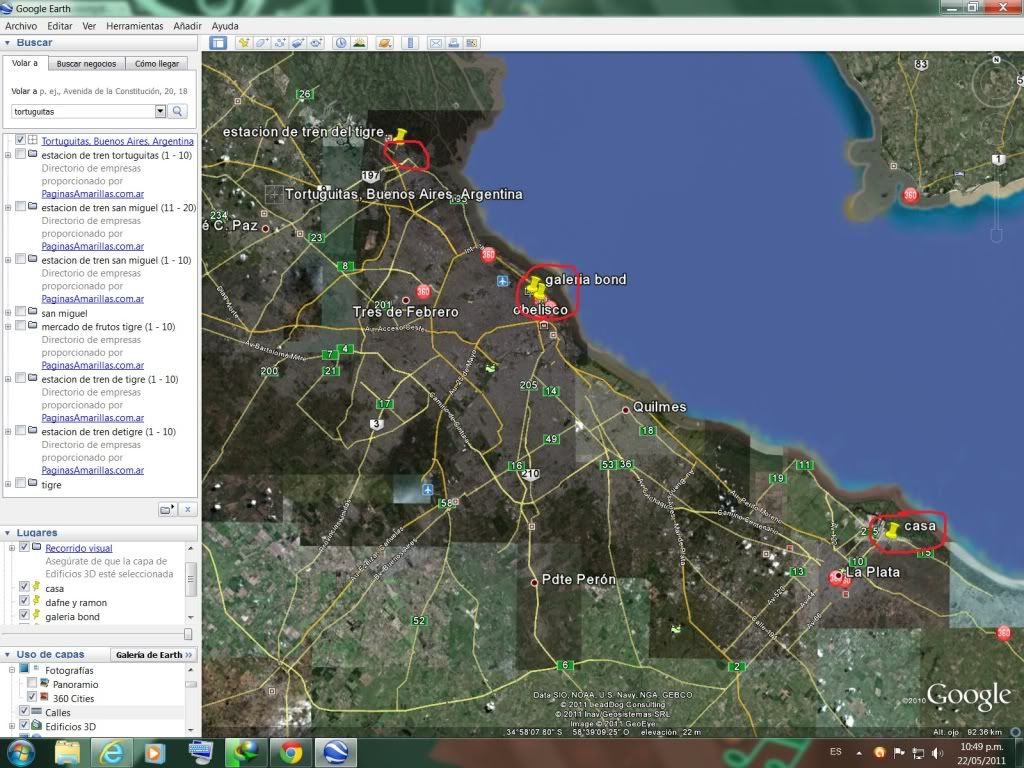Open the Galería de Earth button
This screenshot has height=768, width=1024.
click(153, 655)
